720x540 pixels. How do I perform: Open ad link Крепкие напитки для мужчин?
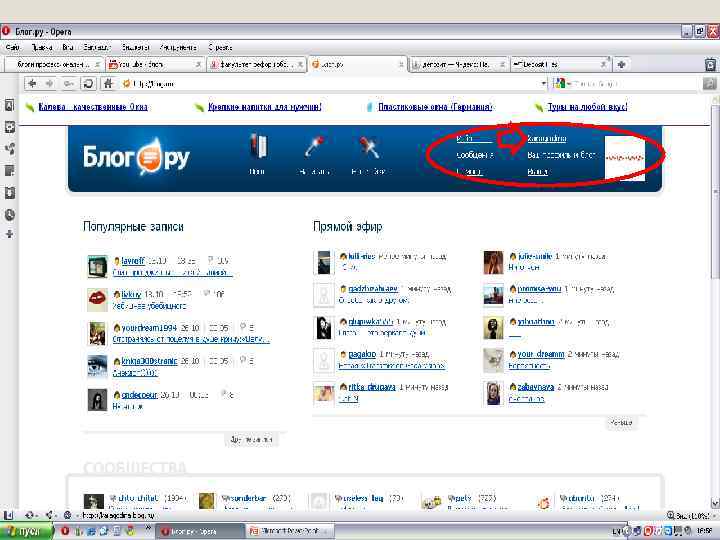click(264, 107)
